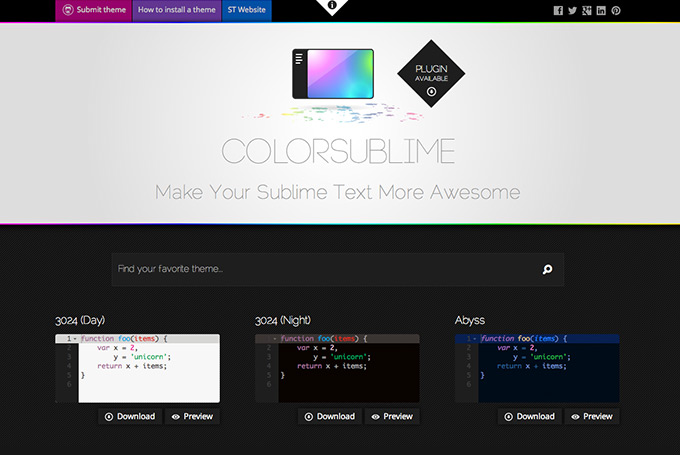Open the LinkedIn social icon
This screenshot has height=455, width=680.
click(x=601, y=10)
